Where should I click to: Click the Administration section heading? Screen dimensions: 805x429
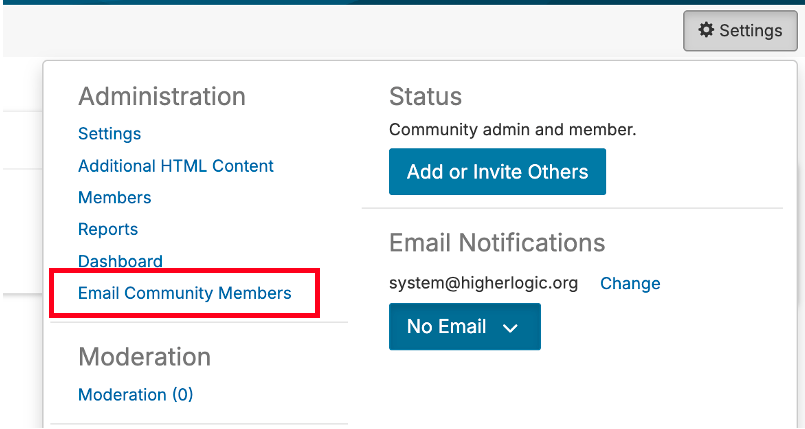pos(162,96)
